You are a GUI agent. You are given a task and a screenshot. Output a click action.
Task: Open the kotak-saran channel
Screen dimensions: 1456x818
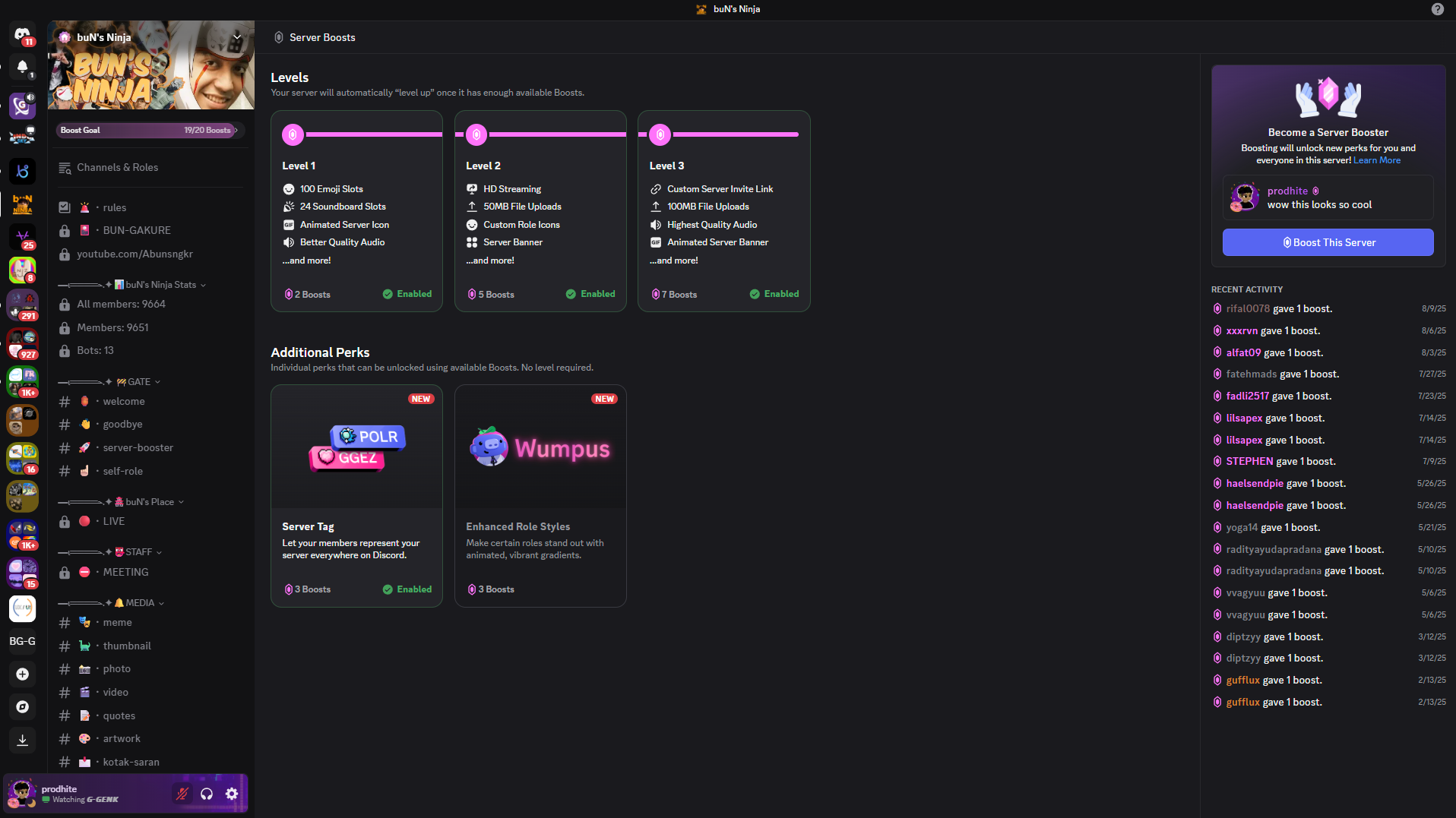pos(150,762)
